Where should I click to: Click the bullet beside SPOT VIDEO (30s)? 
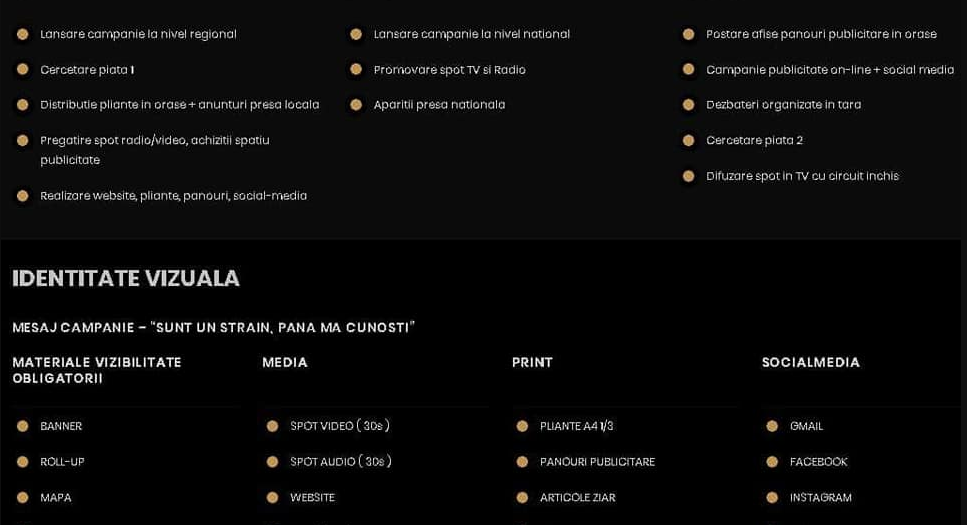pos(272,426)
